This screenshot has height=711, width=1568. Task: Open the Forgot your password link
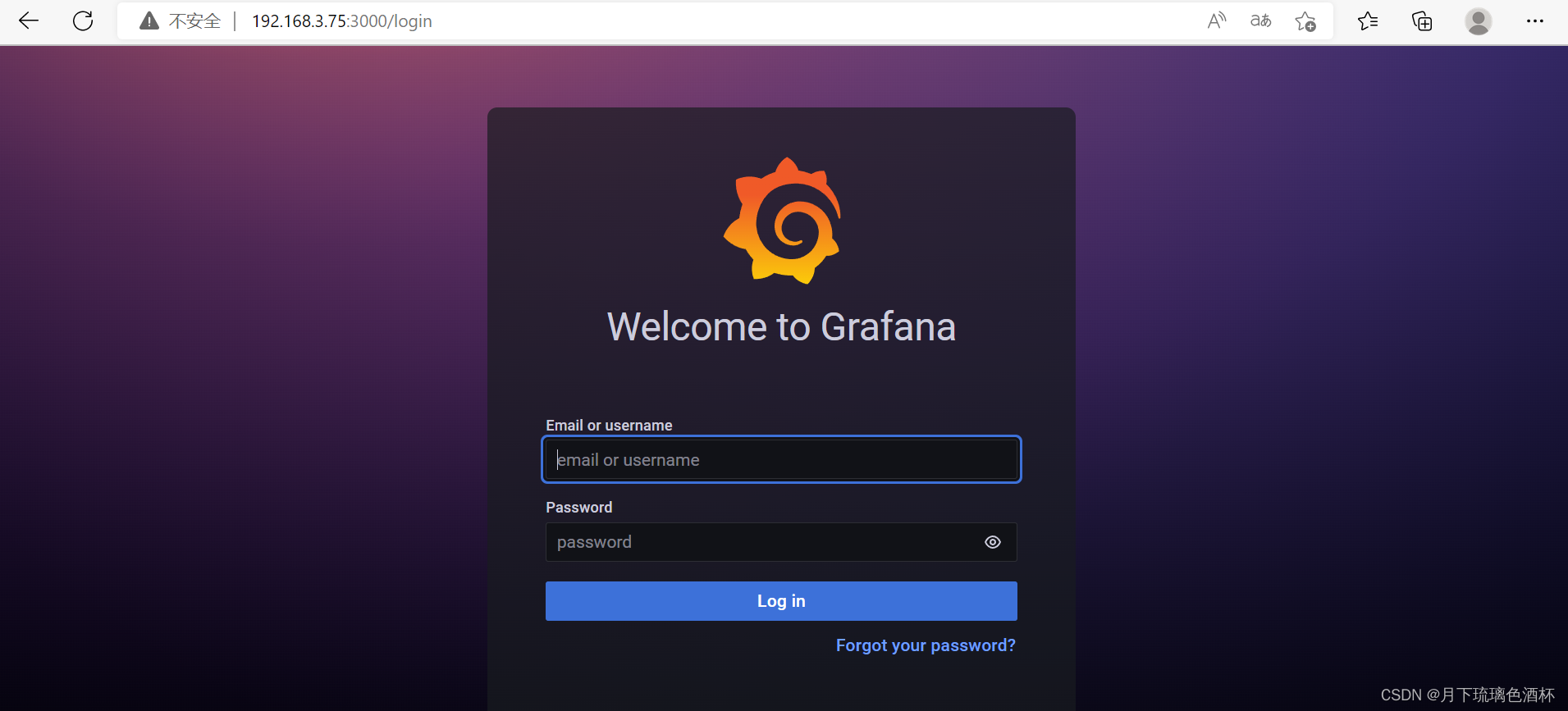[x=926, y=645]
